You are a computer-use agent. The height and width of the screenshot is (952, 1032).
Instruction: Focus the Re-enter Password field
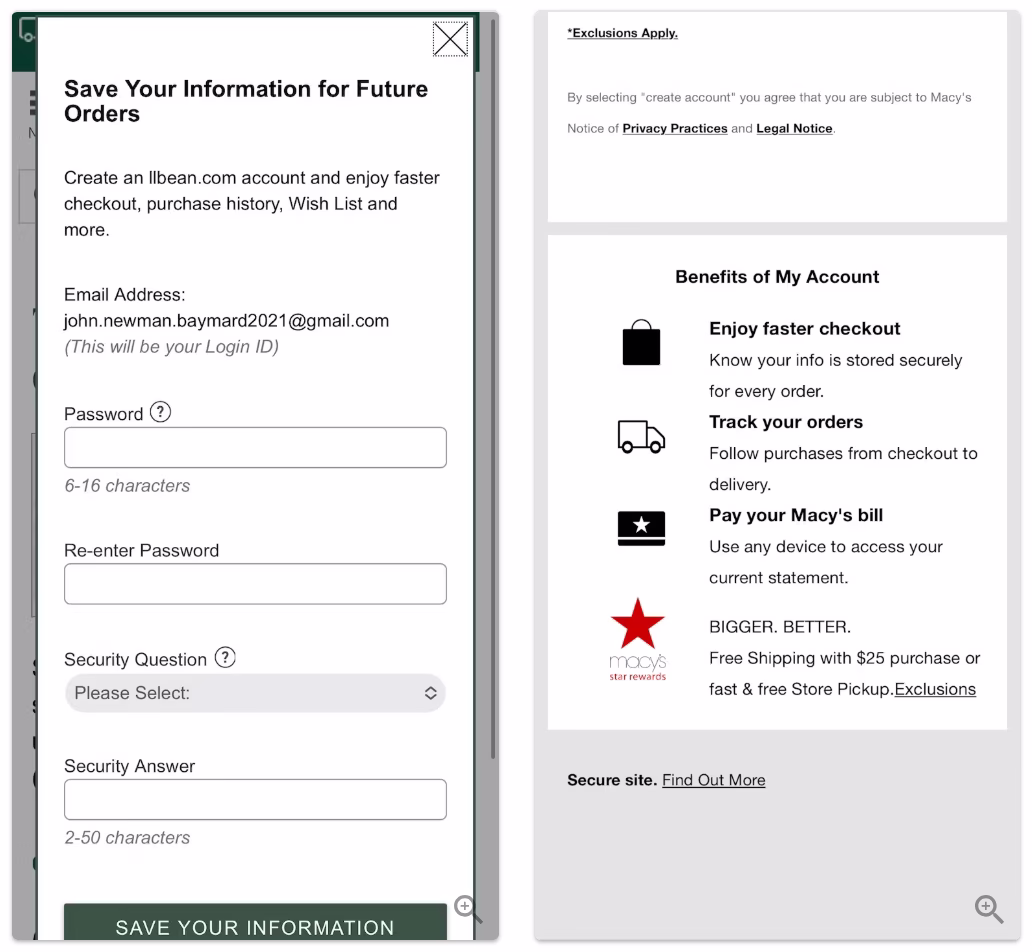coord(255,584)
